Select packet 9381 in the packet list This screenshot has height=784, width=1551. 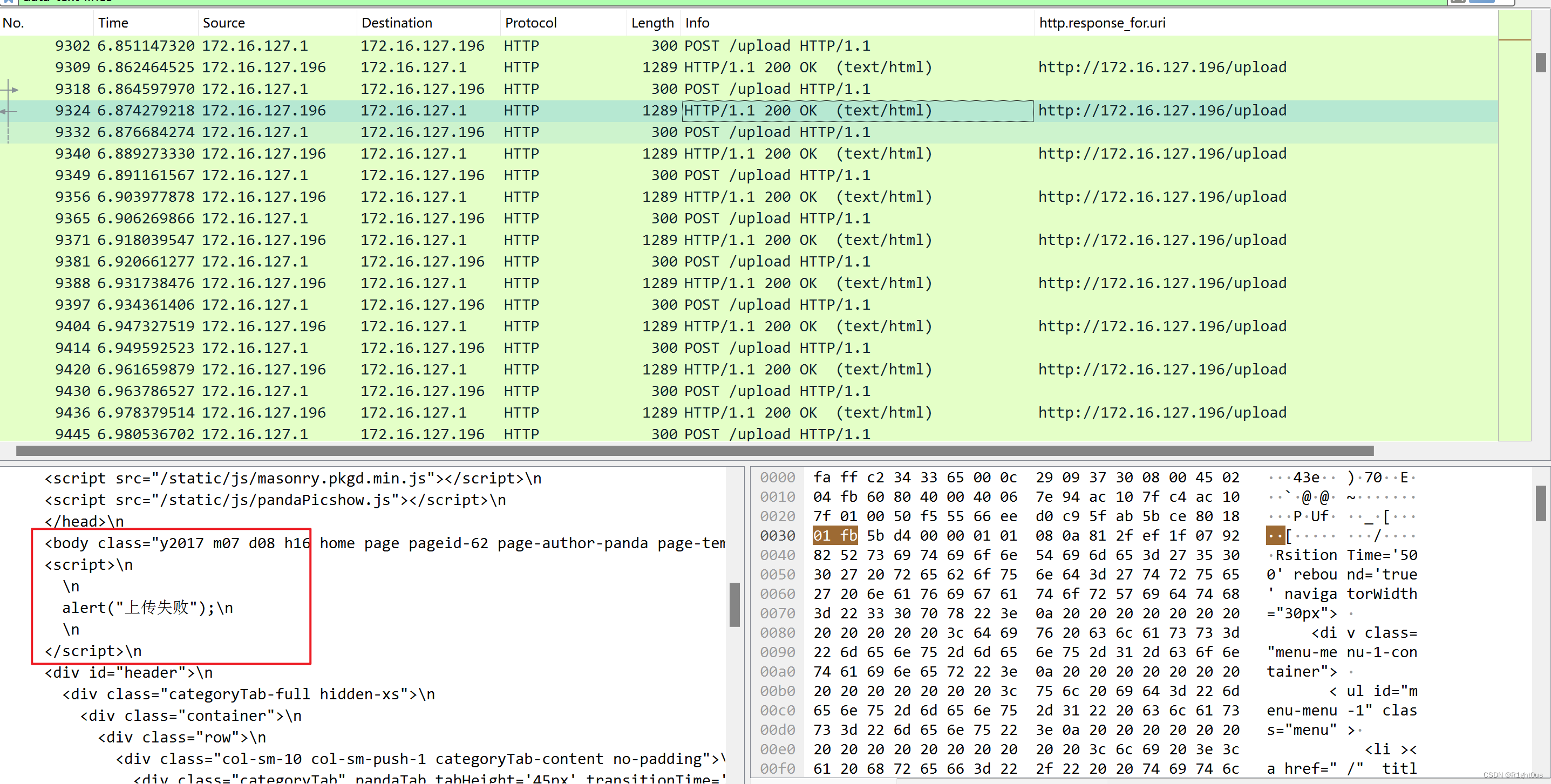tap(749, 262)
